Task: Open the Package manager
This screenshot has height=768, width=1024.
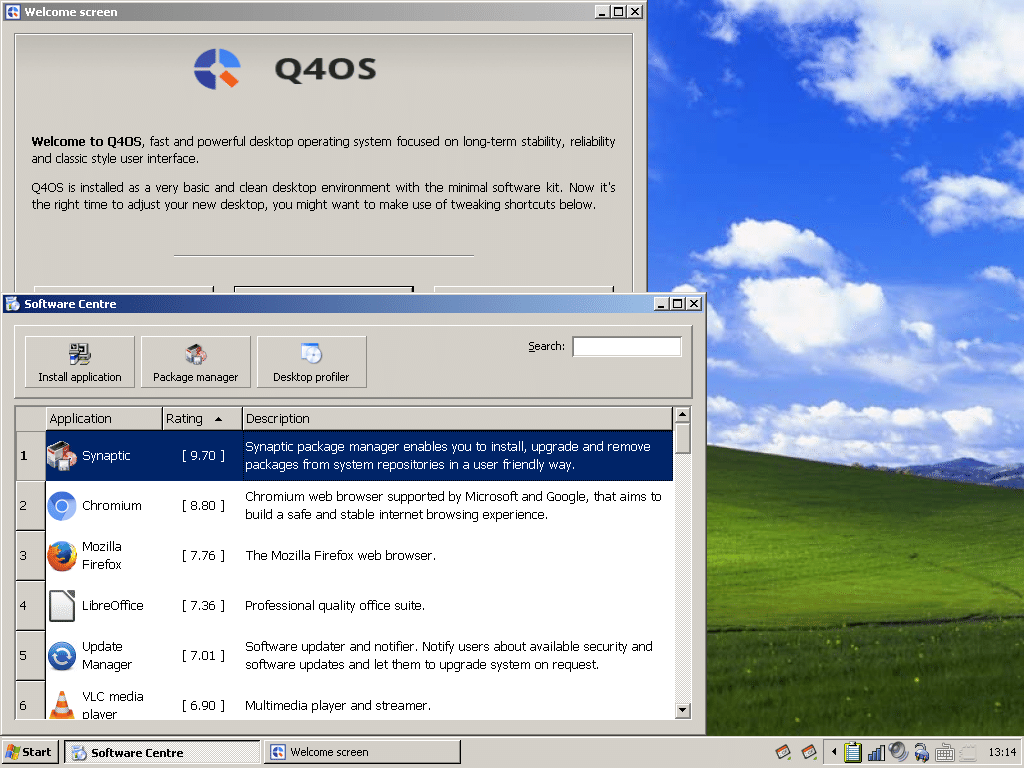Action: click(x=195, y=362)
